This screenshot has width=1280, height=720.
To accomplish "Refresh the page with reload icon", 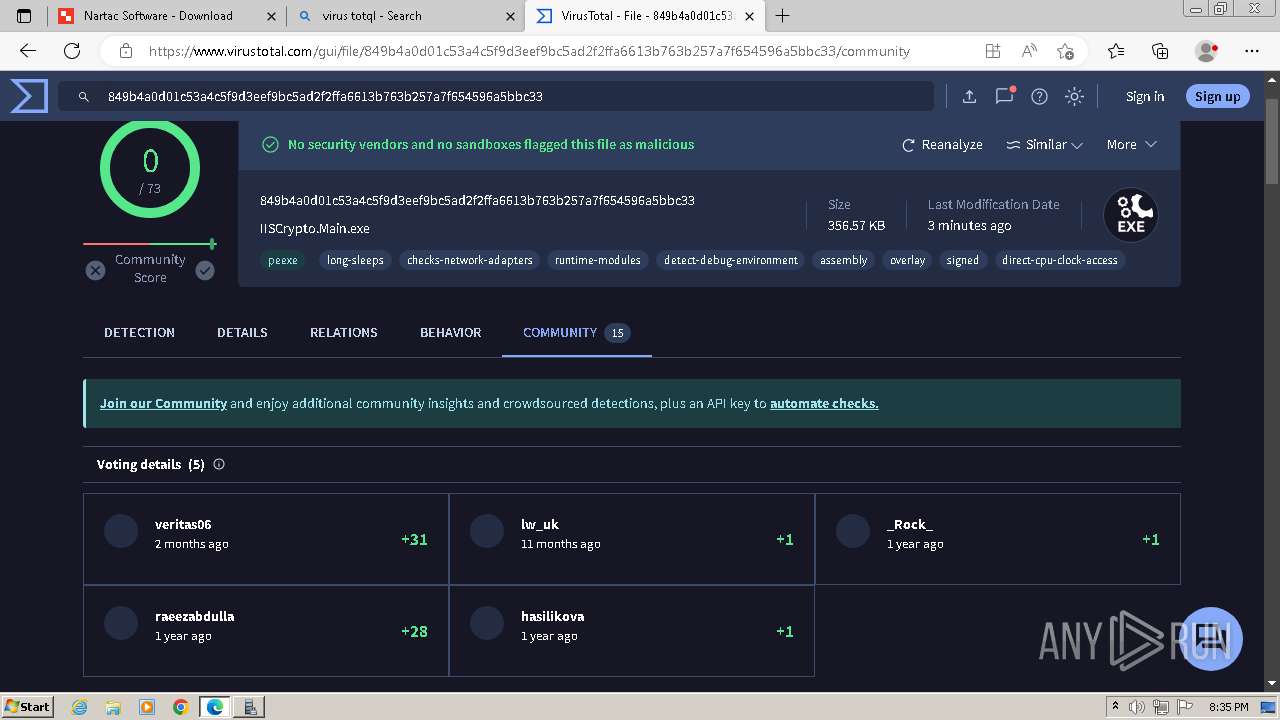I will point(72,51).
